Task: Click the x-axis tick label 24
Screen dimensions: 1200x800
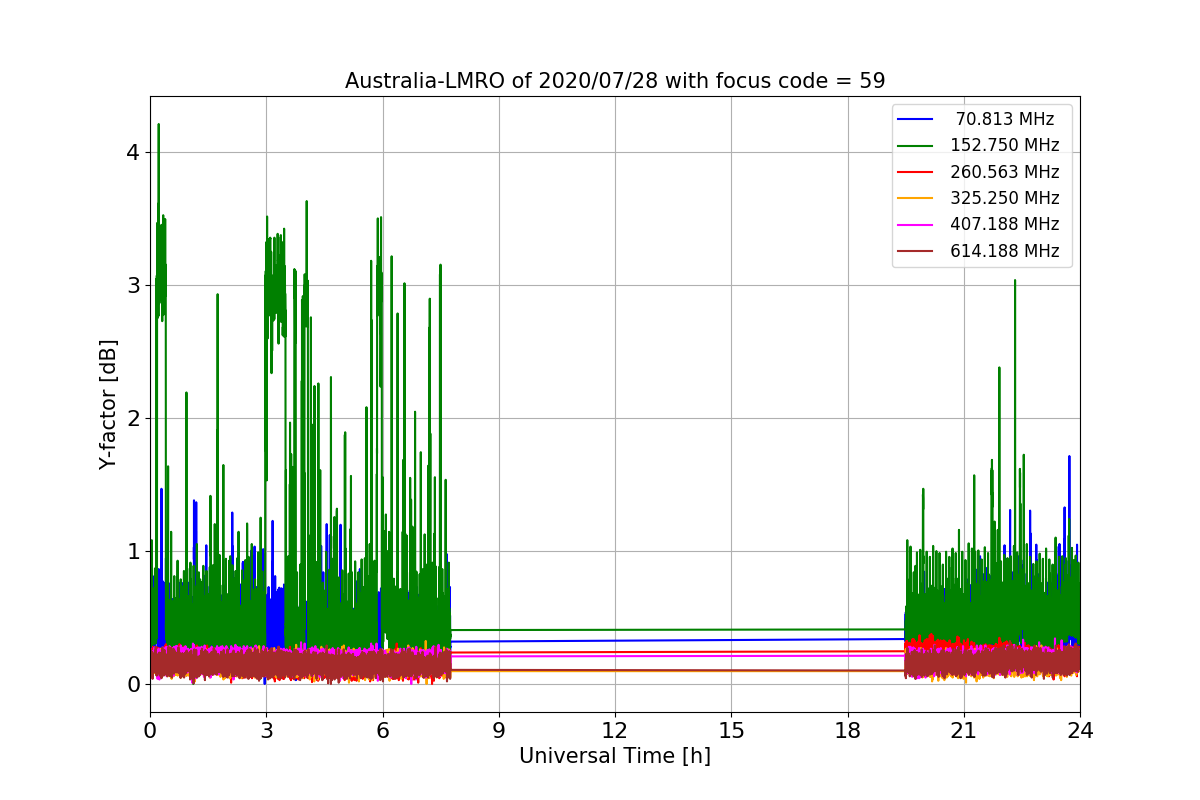Action: tap(1080, 731)
